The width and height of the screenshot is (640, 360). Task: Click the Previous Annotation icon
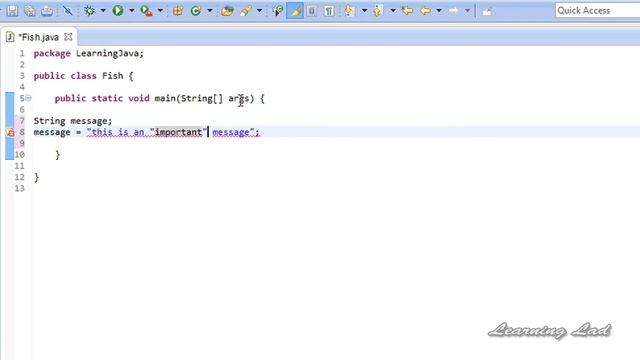coord(378,10)
